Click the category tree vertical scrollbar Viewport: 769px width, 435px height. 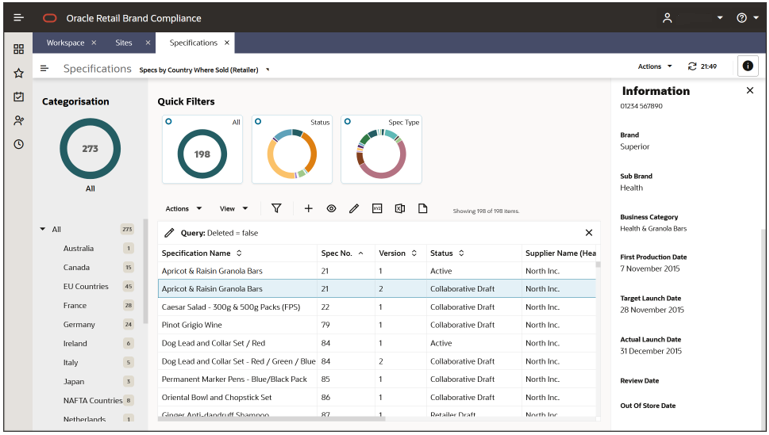click(145, 272)
